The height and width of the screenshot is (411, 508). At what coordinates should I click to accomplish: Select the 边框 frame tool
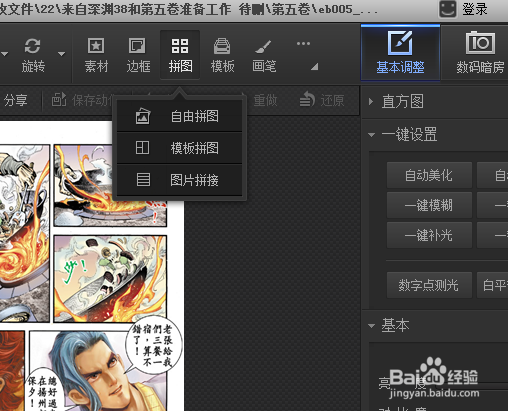tap(138, 55)
